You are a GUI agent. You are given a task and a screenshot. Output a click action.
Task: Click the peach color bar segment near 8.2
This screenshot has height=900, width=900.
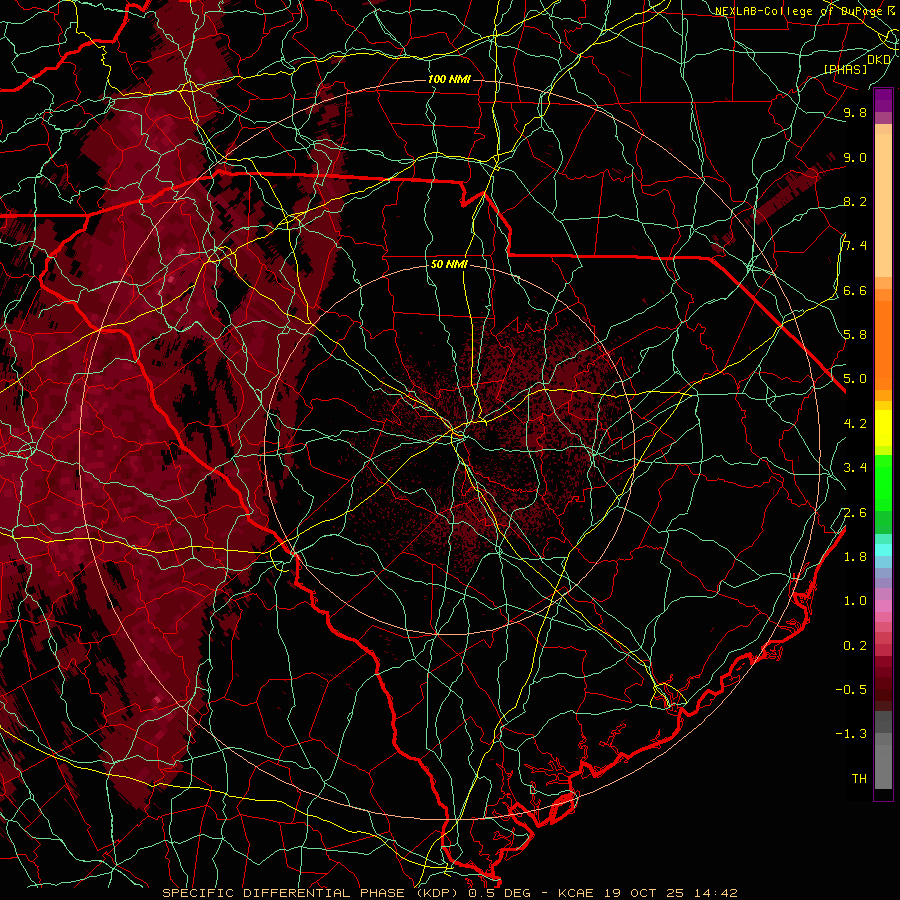pos(883,207)
